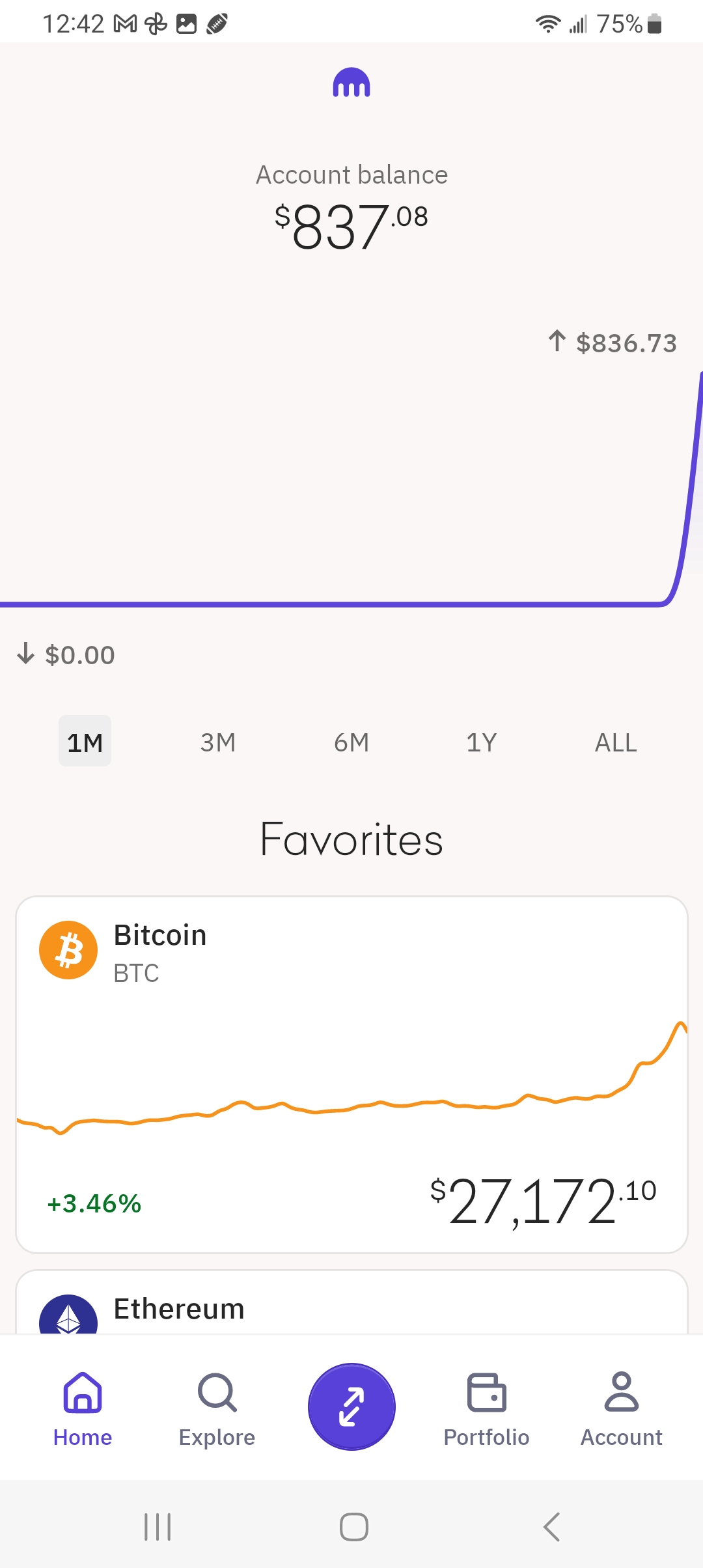Screen dimensions: 703x1568
Task: Tap the Bitcoin price $27,172.10
Action: point(543,1200)
